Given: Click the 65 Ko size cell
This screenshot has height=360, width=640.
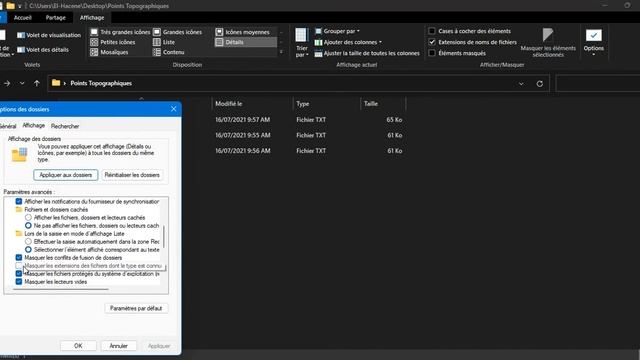Looking at the screenshot, I should click(x=394, y=120).
